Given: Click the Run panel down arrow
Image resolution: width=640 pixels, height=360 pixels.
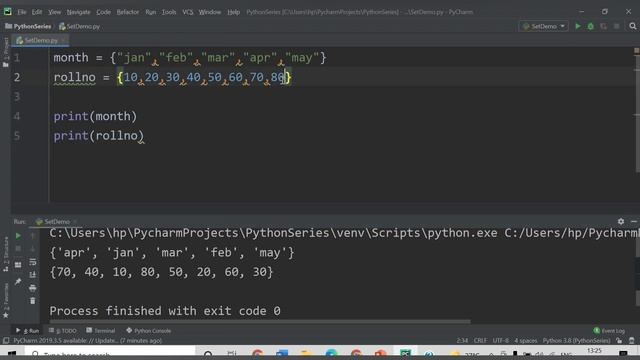Looking at the screenshot, I should click(x=33, y=248).
